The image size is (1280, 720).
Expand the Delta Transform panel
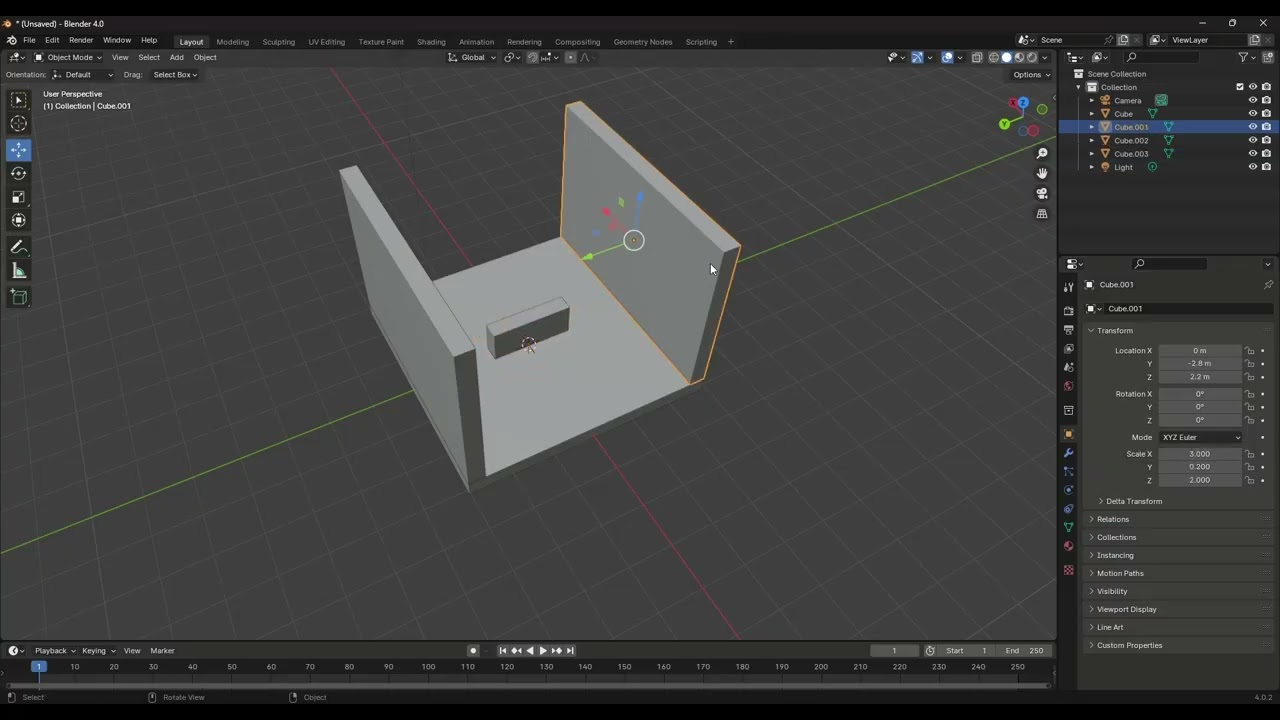pos(1133,501)
